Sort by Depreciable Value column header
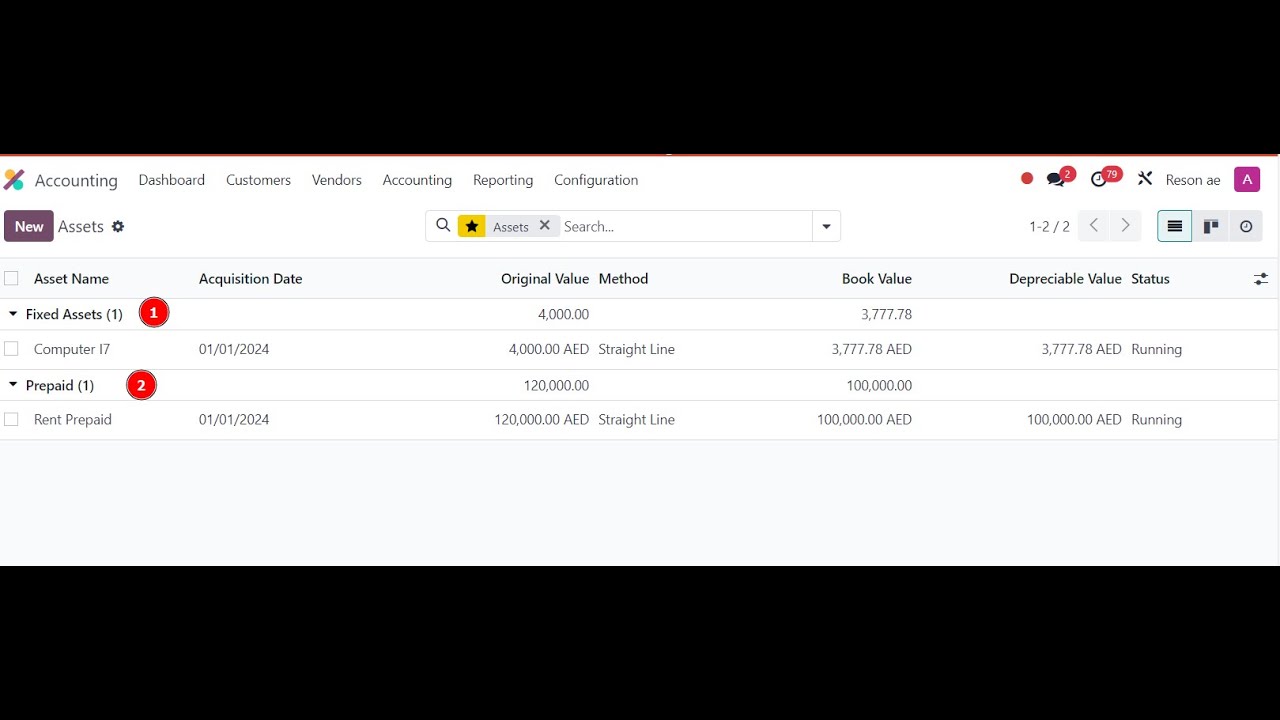This screenshot has width=1280, height=720. (x=1065, y=279)
